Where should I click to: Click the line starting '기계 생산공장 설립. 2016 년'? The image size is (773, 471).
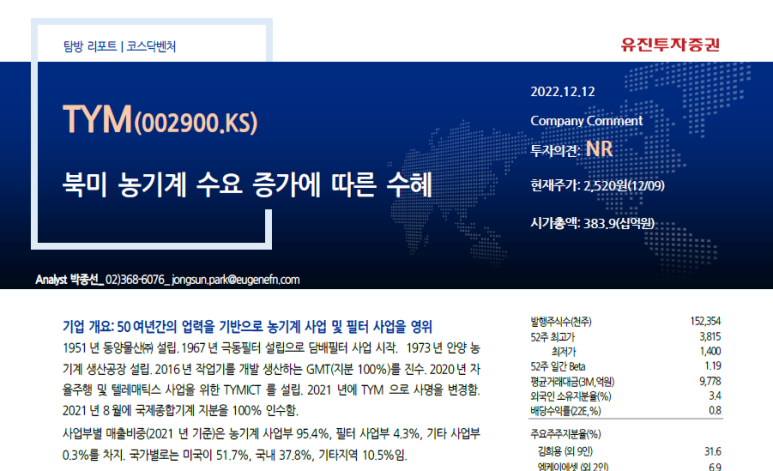tap(271, 369)
